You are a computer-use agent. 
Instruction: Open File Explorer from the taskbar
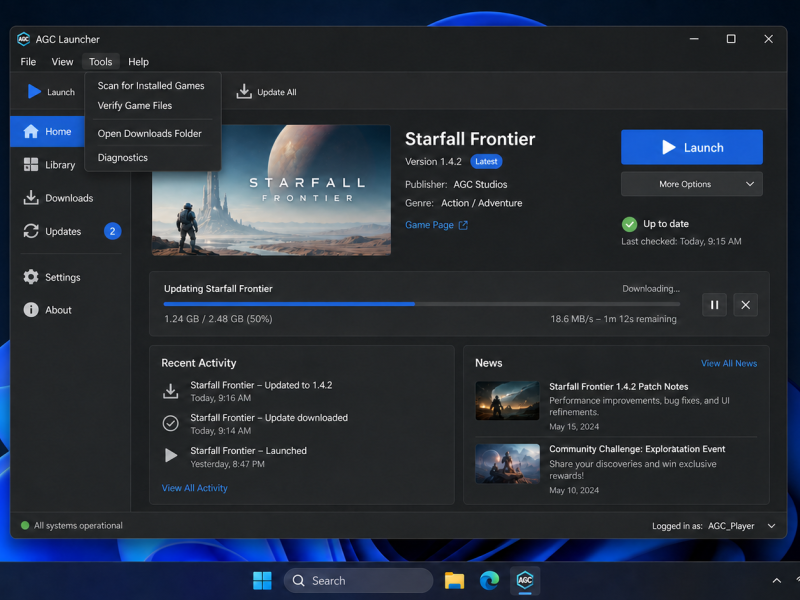(x=454, y=581)
